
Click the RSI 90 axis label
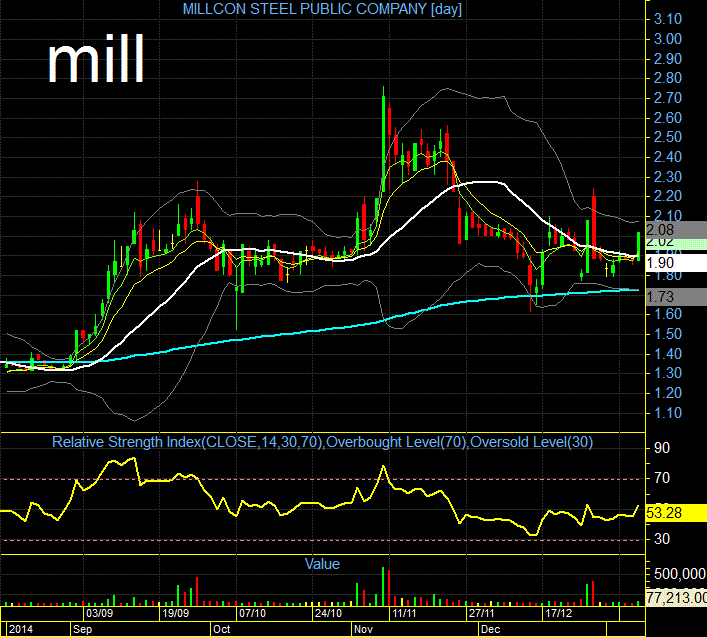click(x=662, y=448)
